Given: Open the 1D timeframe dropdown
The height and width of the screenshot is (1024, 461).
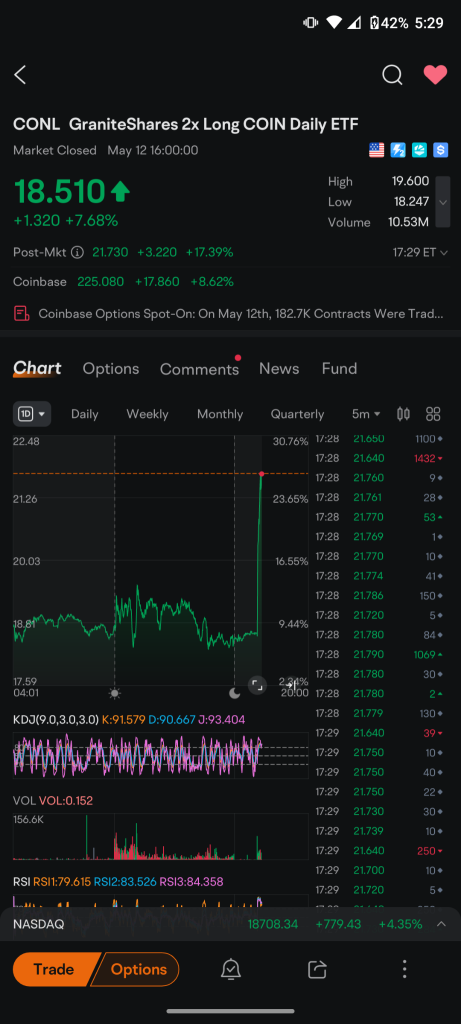Looking at the screenshot, I should coord(32,413).
